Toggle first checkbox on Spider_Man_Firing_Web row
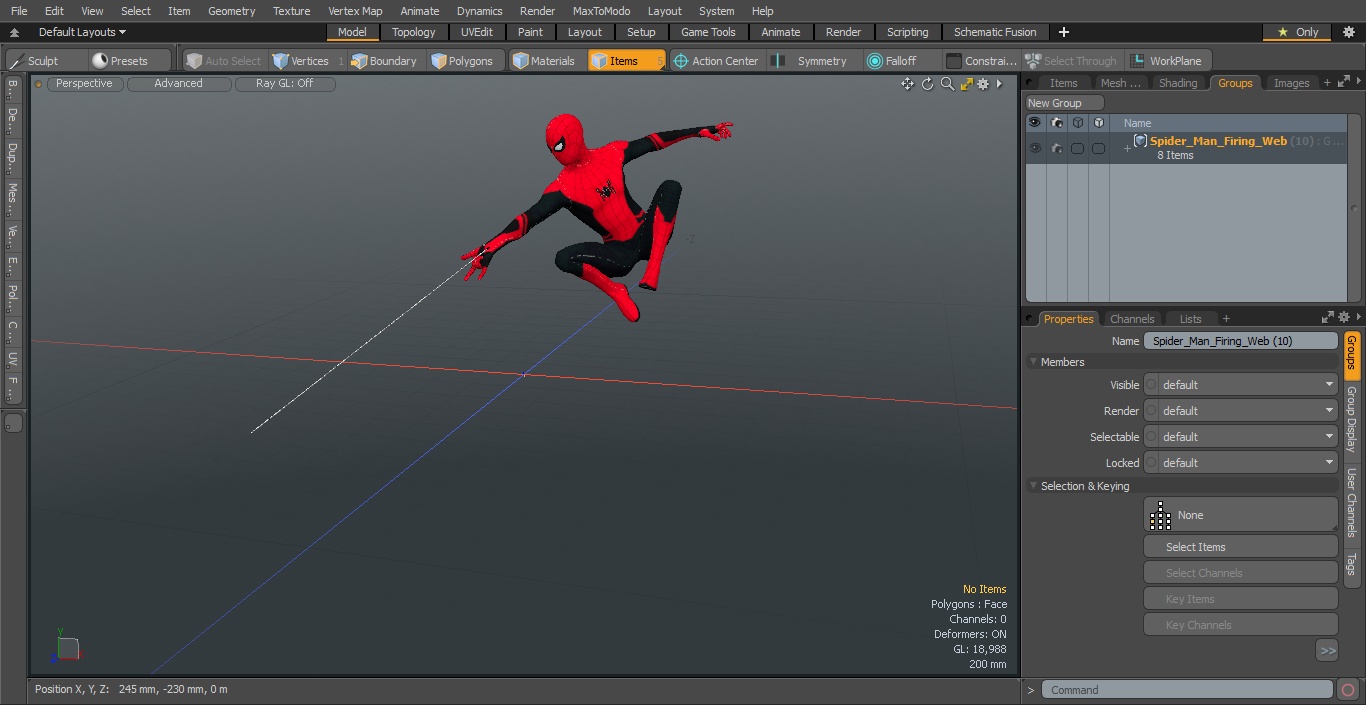Viewport: 1366px width, 705px height. pos(1077,148)
